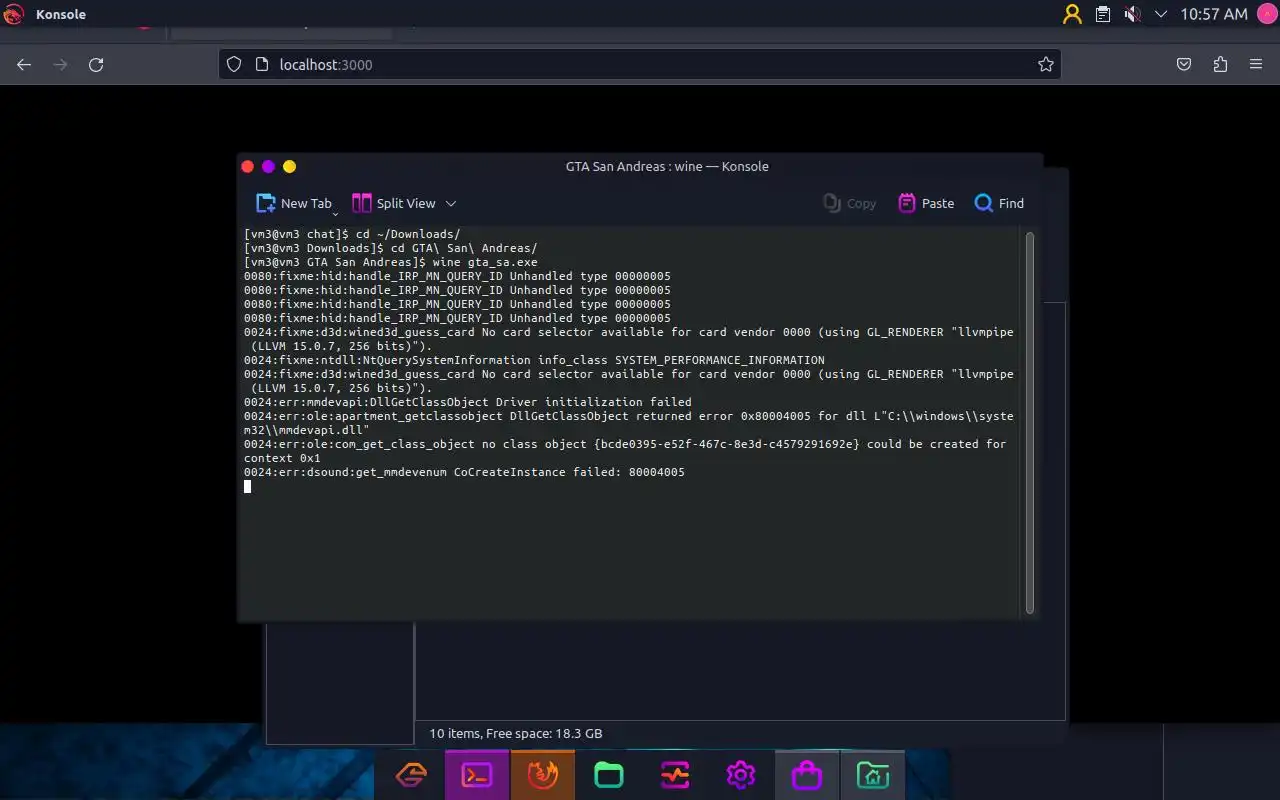Open the system monitor dock icon
This screenshot has width=1280, height=800.
[675, 775]
